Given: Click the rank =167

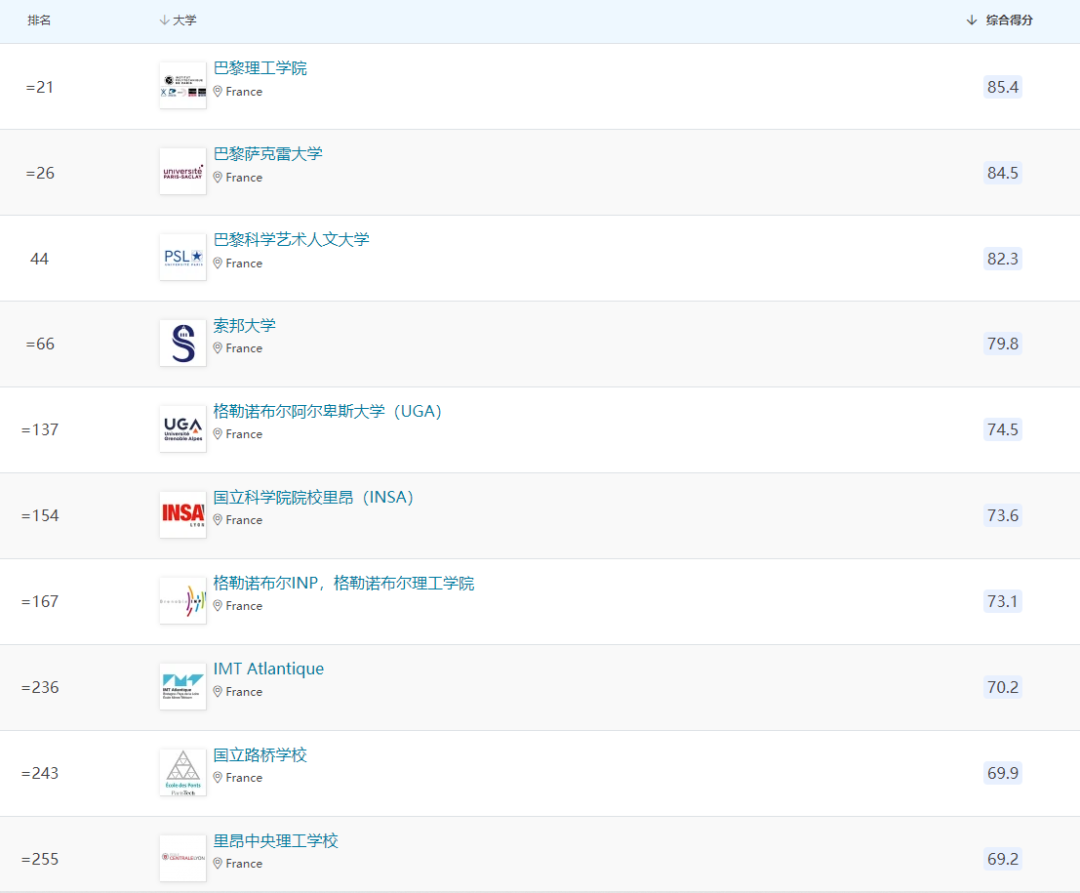Looking at the screenshot, I should (40, 602).
